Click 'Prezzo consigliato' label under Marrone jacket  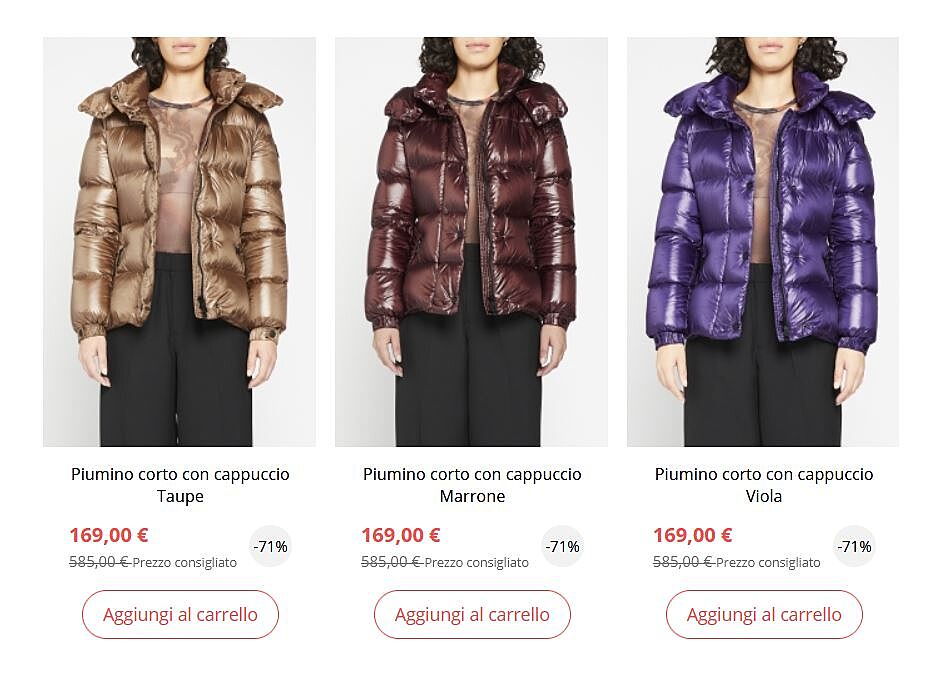tap(477, 563)
